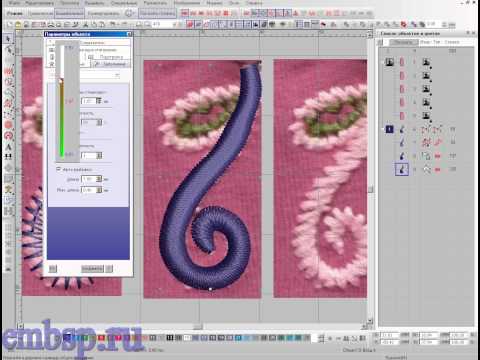This screenshot has width=480, height=360.
Task: Click the scissors cut icon in top toolbar
Action: (85, 24)
